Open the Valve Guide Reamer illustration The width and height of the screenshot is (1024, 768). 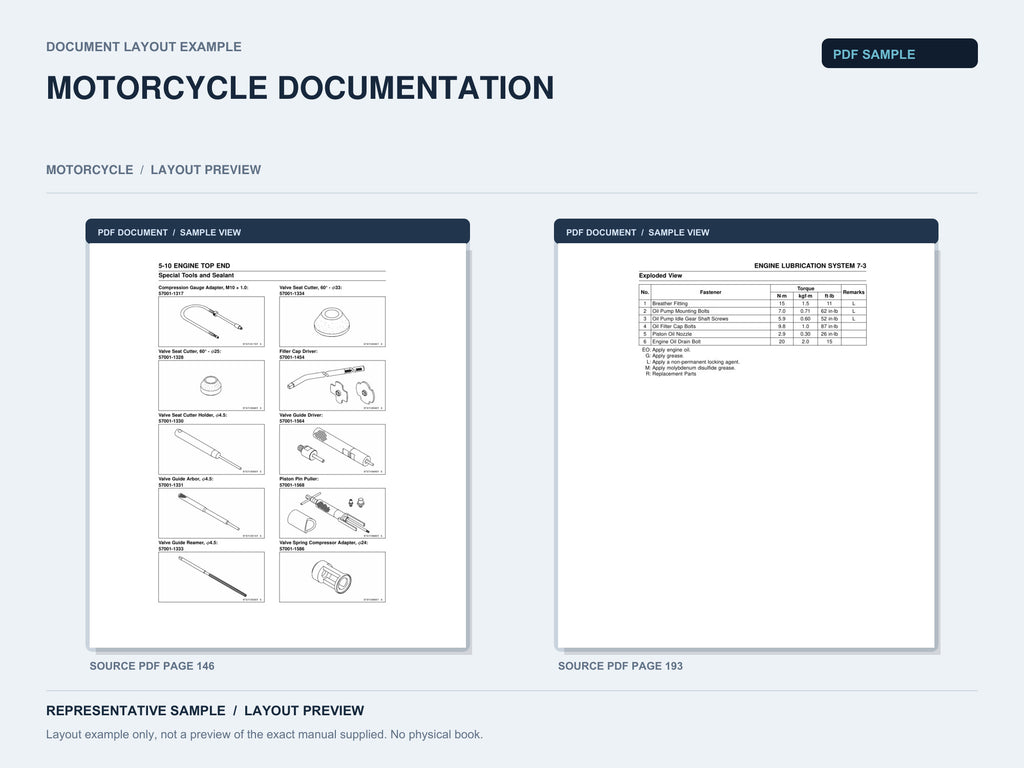[212, 577]
